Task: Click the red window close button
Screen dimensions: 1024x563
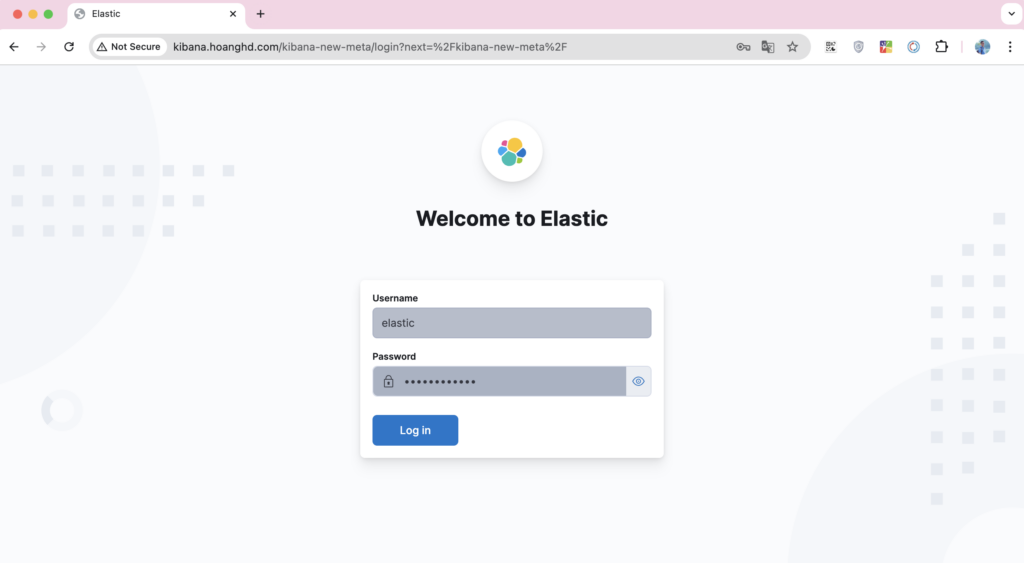Action: click(18, 14)
